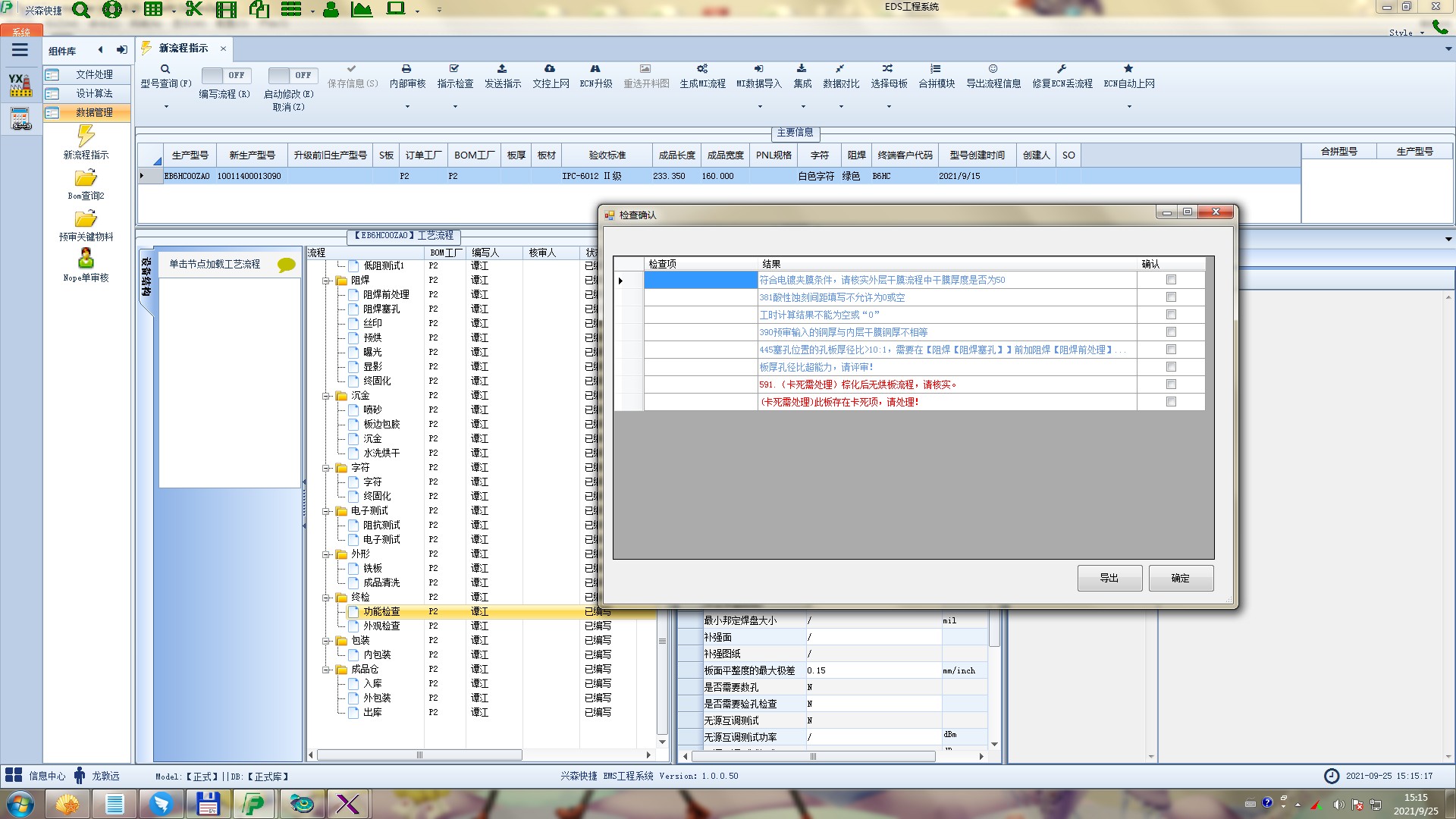Click the 导出 button
This screenshot has height=819, width=1456.
[1109, 578]
